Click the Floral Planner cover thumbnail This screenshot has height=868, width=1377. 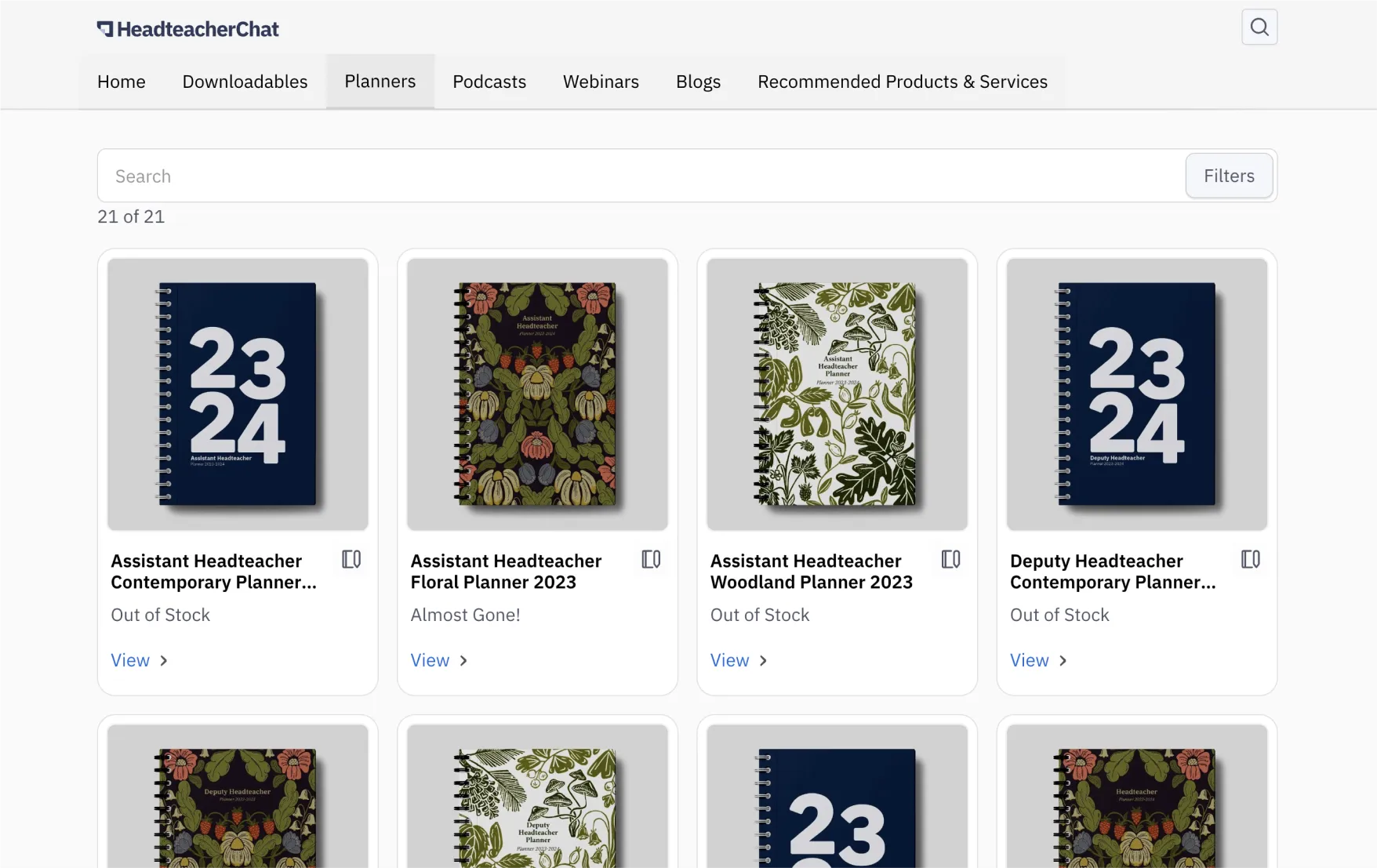pos(537,393)
